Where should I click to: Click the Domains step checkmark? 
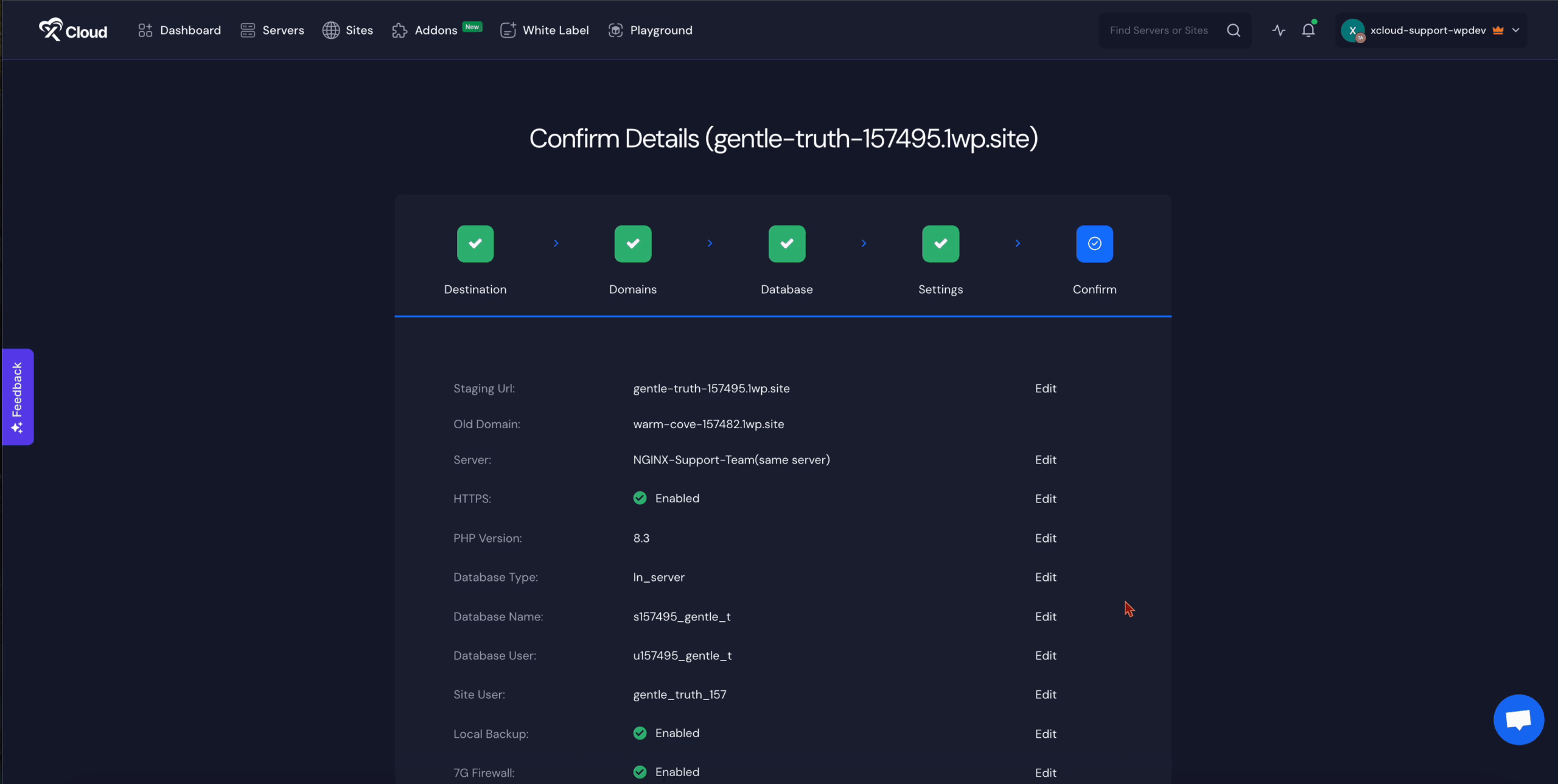(x=632, y=244)
